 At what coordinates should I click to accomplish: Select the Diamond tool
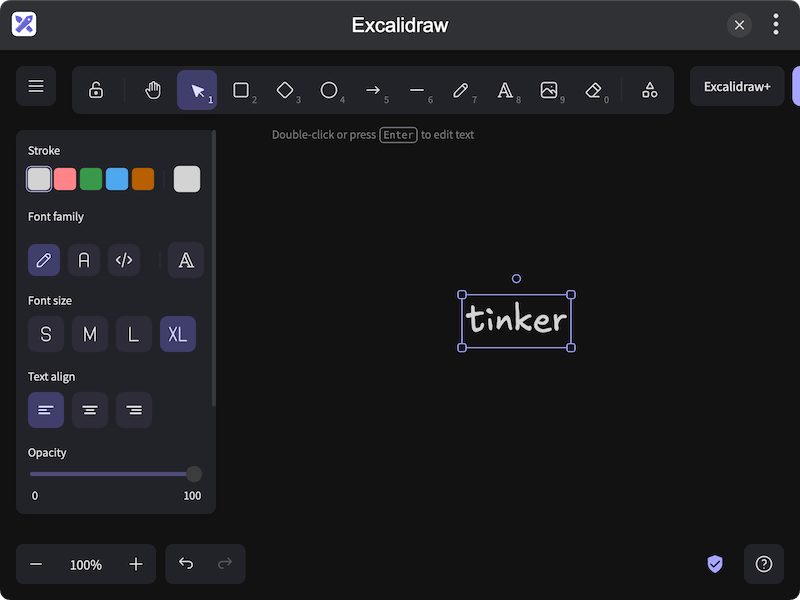click(x=285, y=90)
